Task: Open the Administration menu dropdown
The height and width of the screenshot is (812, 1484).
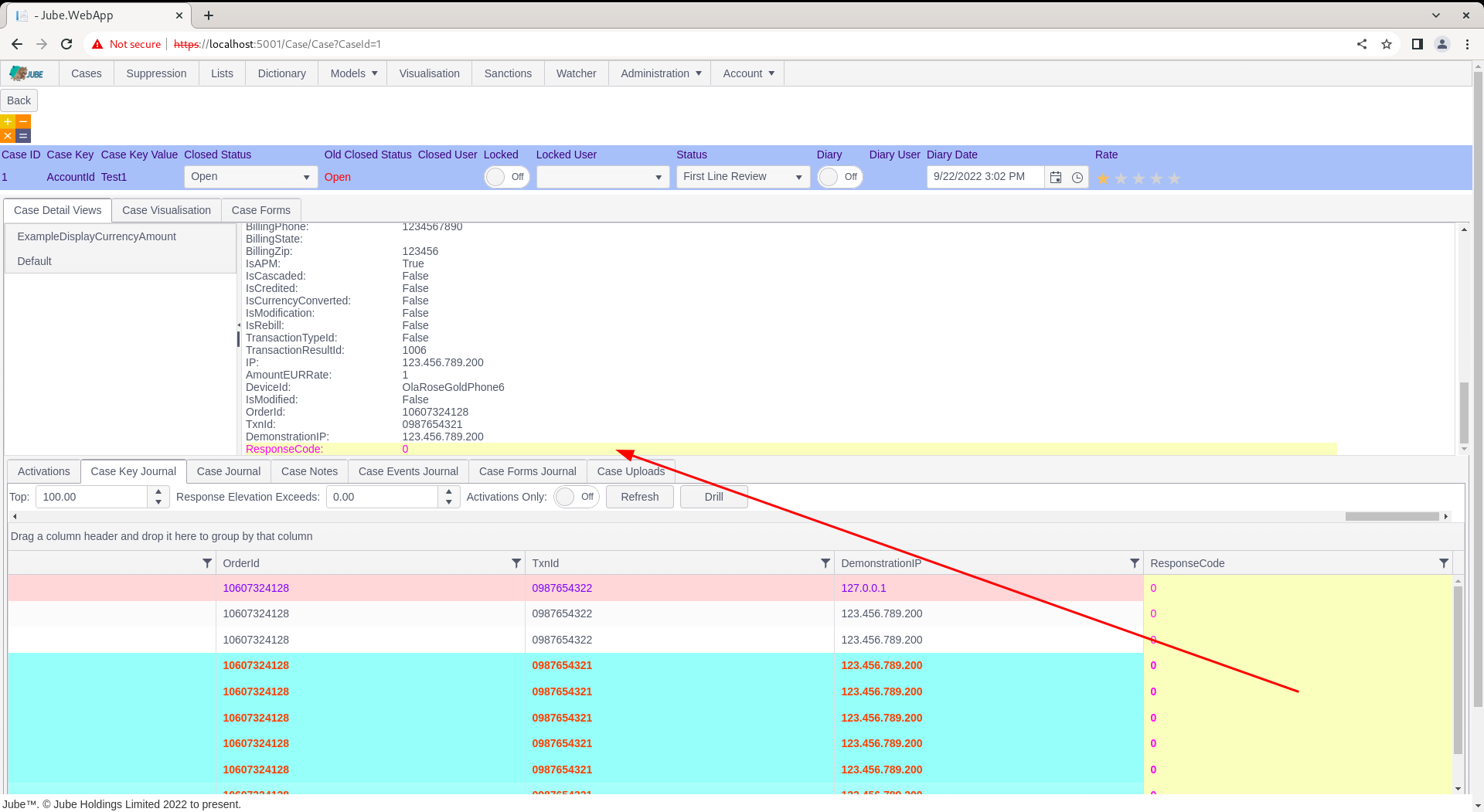Action: point(660,73)
